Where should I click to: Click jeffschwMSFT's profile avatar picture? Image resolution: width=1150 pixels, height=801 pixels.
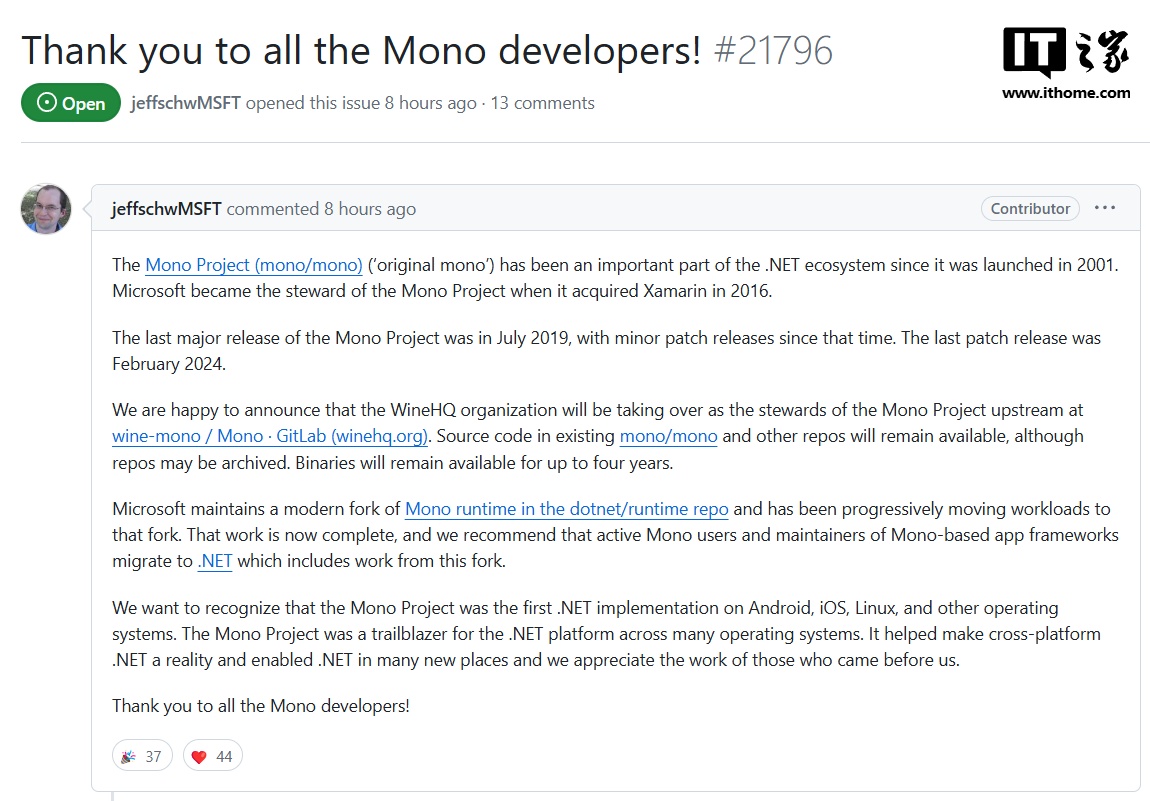pos(46,209)
